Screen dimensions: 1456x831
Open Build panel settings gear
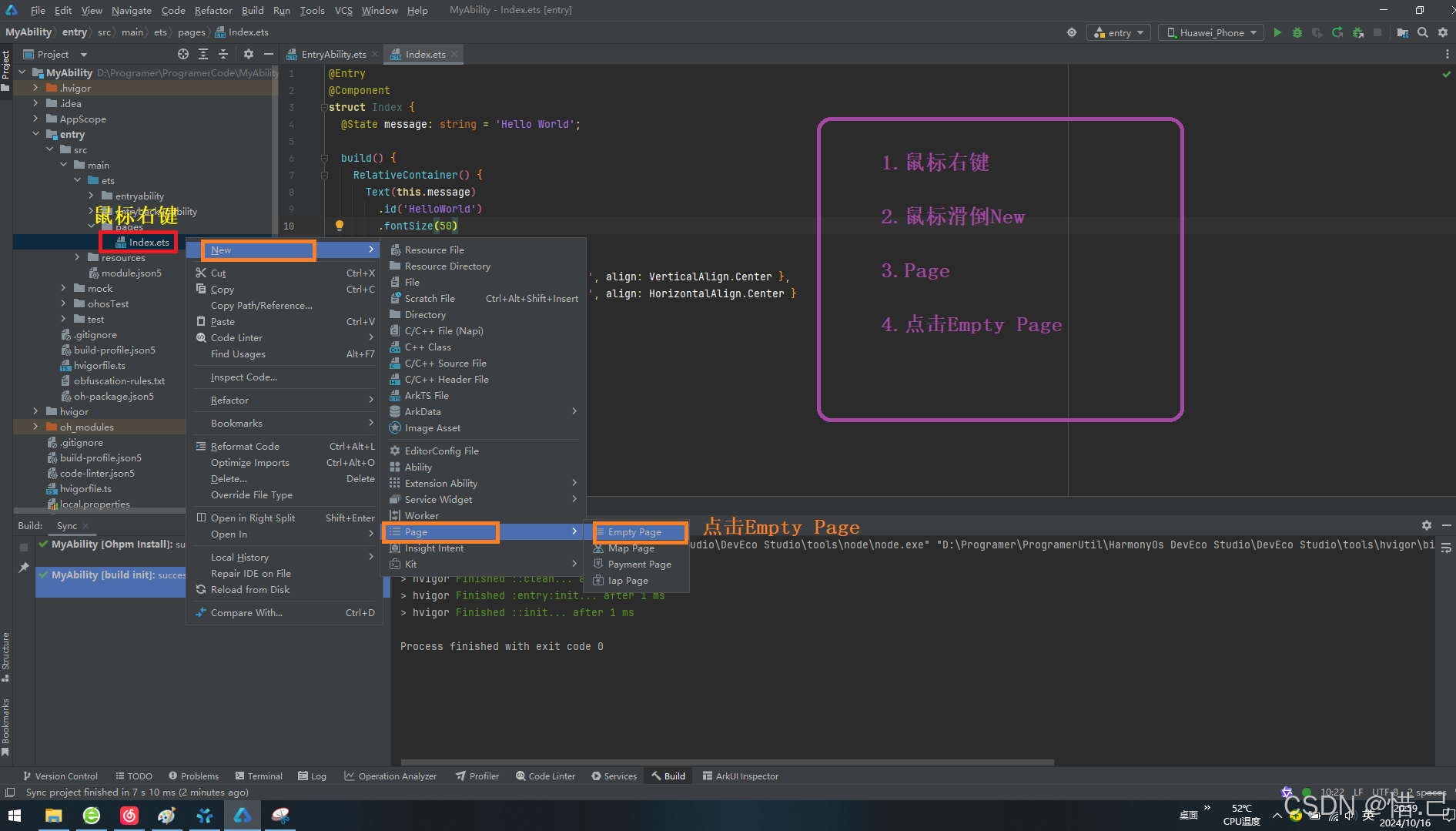(x=1427, y=525)
